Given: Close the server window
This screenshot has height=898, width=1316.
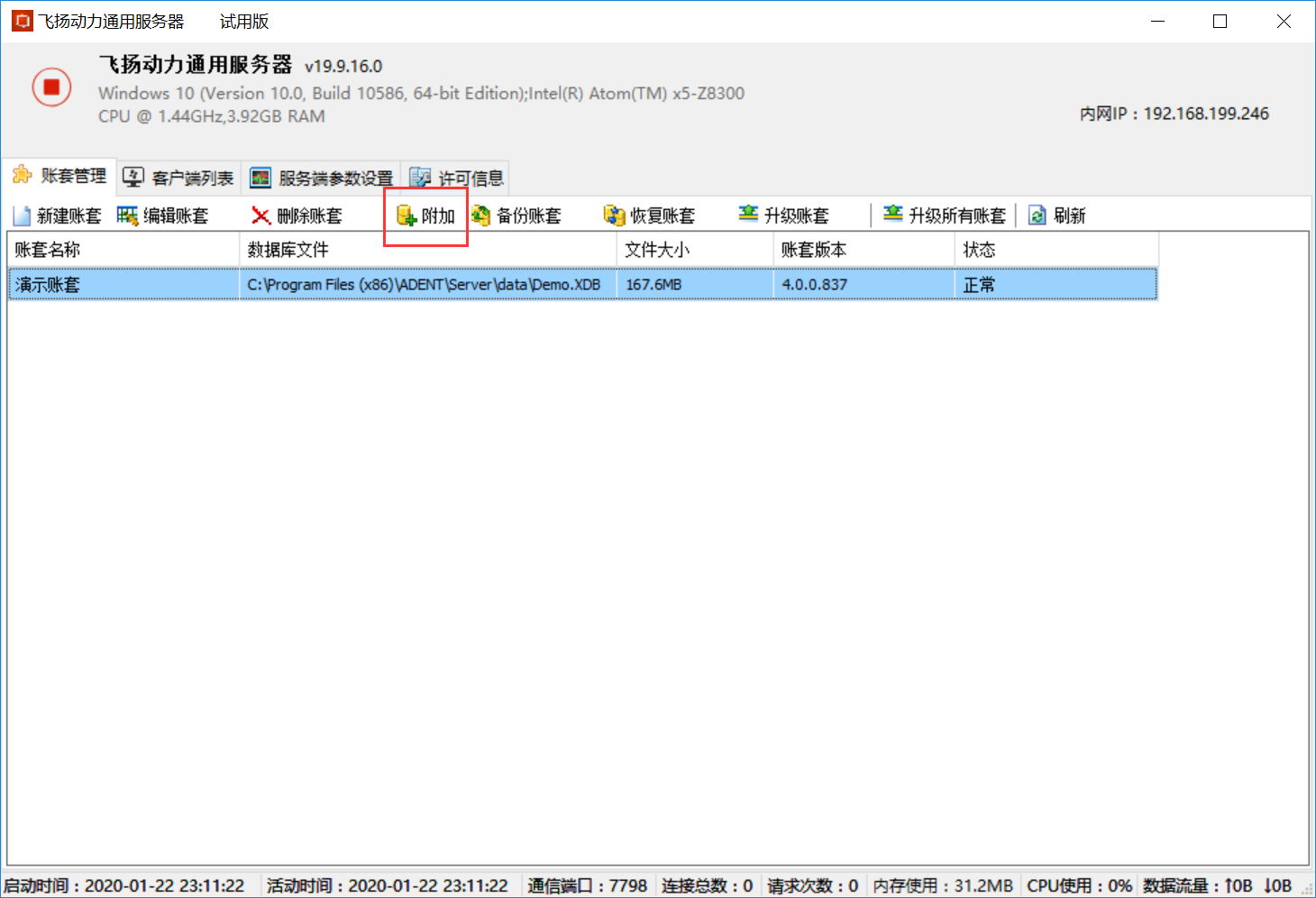Looking at the screenshot, I should tap(1284, 22).
